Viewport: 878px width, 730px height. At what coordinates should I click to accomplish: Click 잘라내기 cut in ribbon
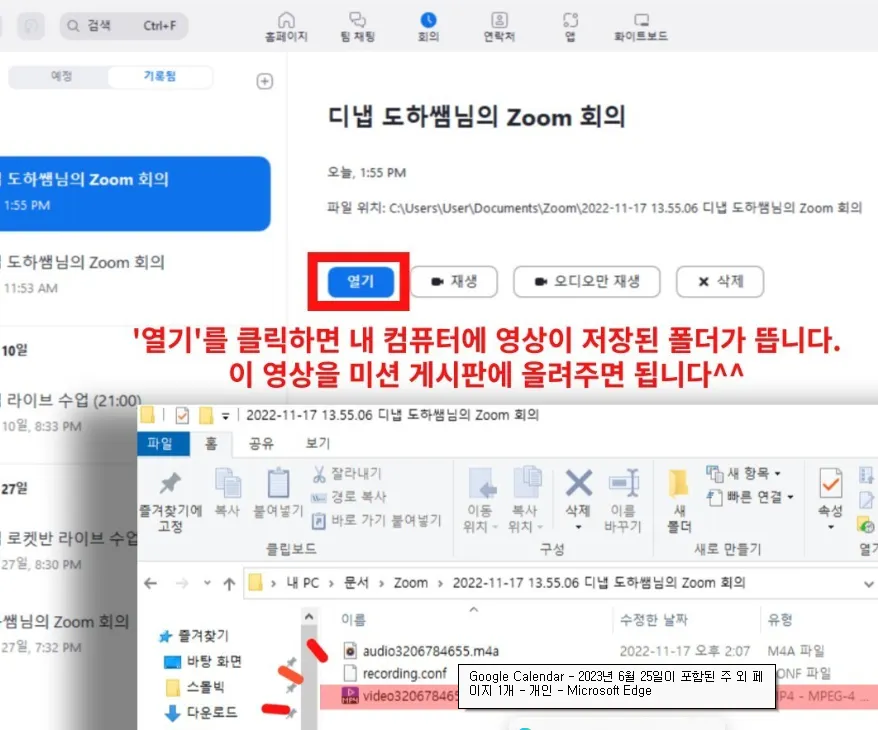pyautogui.click(x=347, y=474)
